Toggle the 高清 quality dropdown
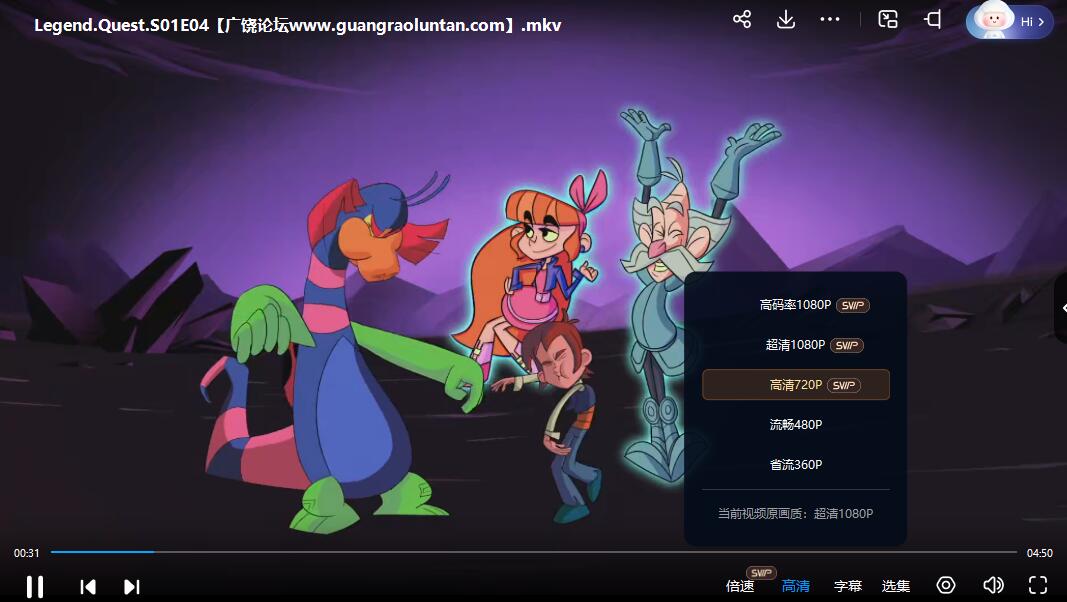This screenshot has width=1067, height=602. point(795,586)
